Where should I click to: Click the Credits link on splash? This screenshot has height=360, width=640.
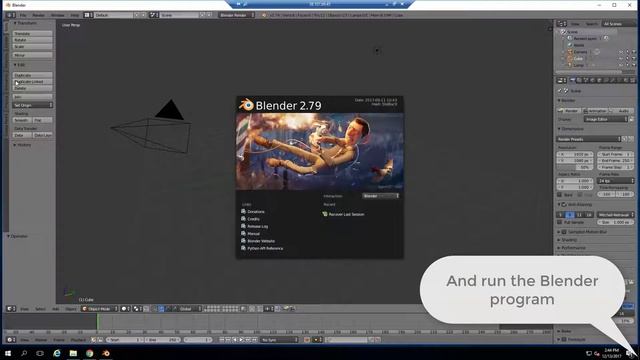click(x=250, y=219)
